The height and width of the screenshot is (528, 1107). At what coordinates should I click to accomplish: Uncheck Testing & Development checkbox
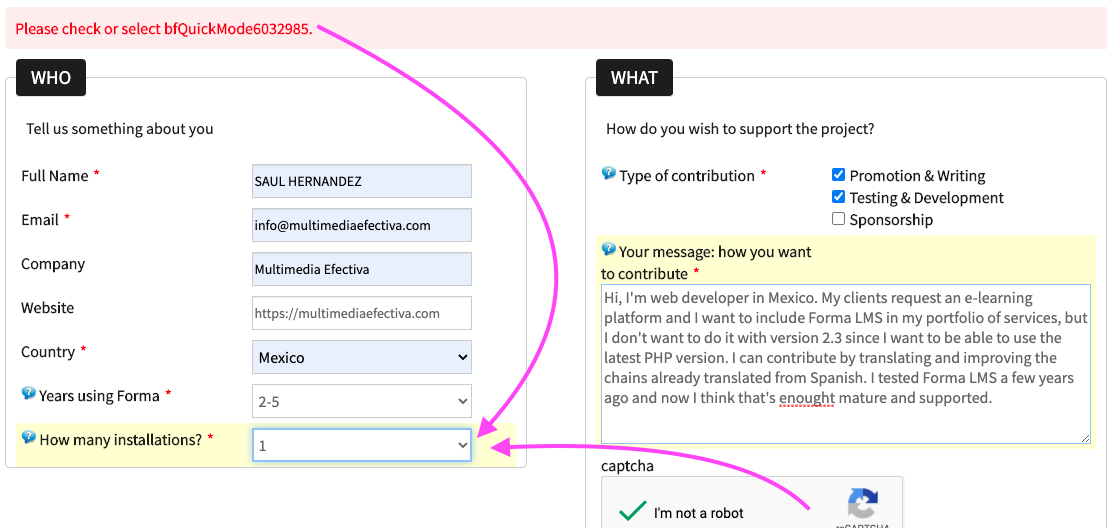point(838,197)
